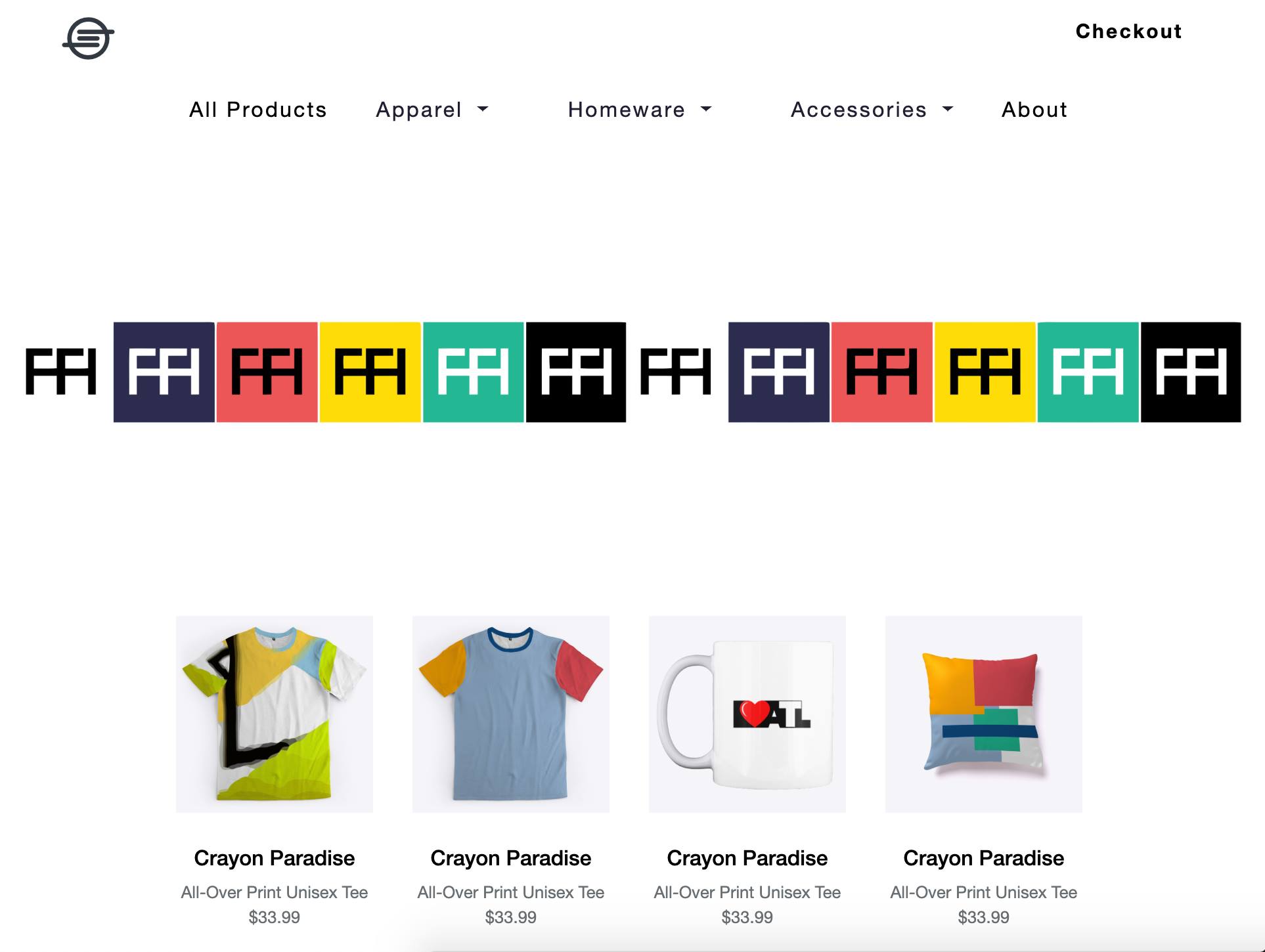The image size is (1265, 952).
Task: Click the last black FFI tile on right
Action: (1191, 372)
